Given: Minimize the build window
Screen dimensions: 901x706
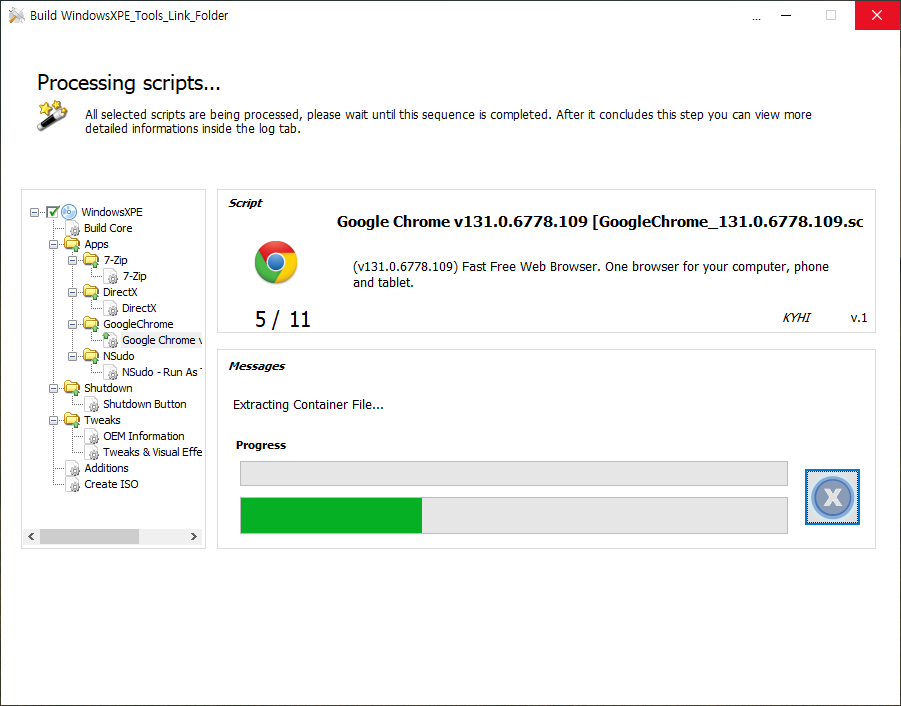Looking at the screenshot, I should click(786, 16).
